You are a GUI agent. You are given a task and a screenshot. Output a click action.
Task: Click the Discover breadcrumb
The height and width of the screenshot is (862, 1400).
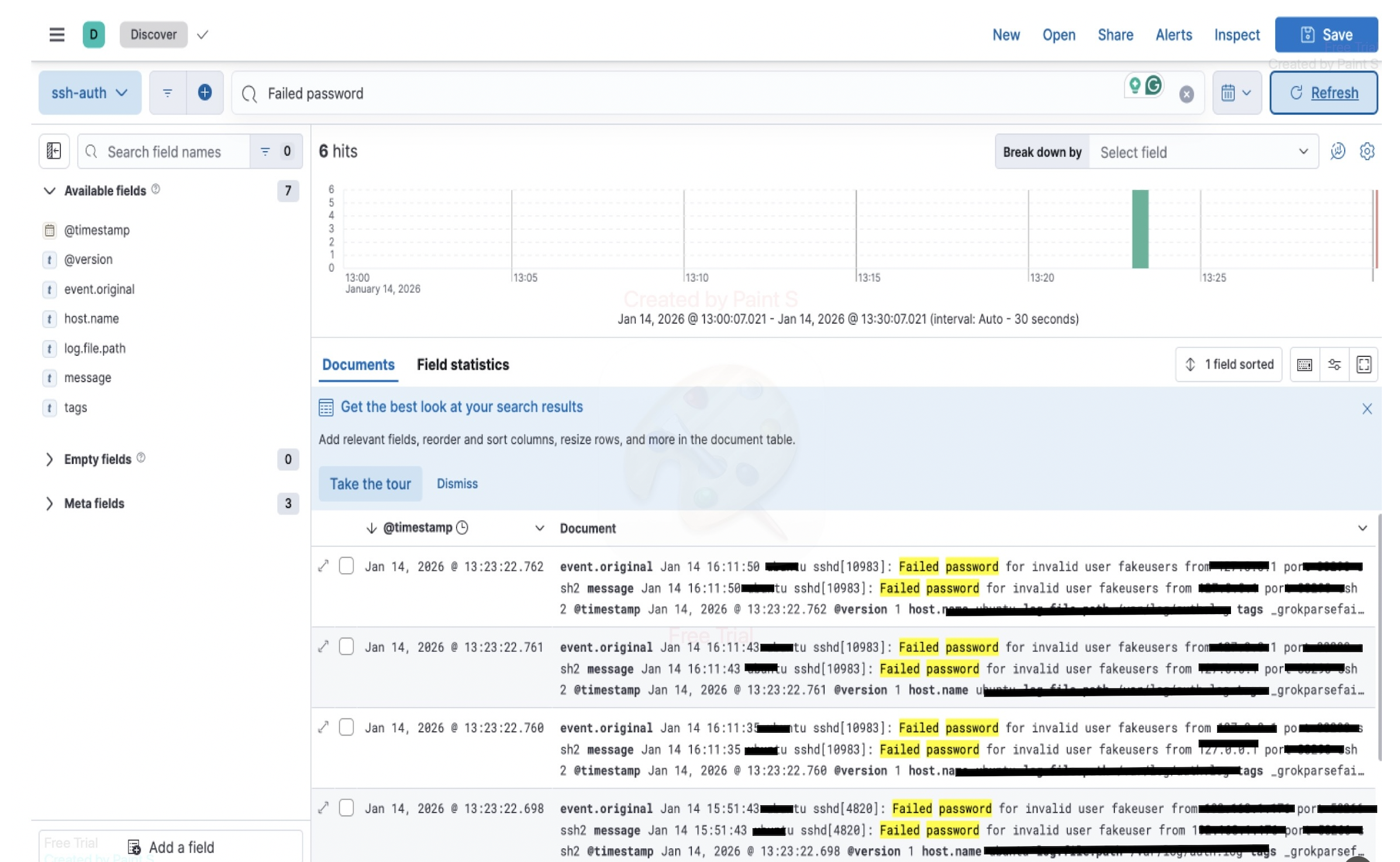[x=153, y=35]
